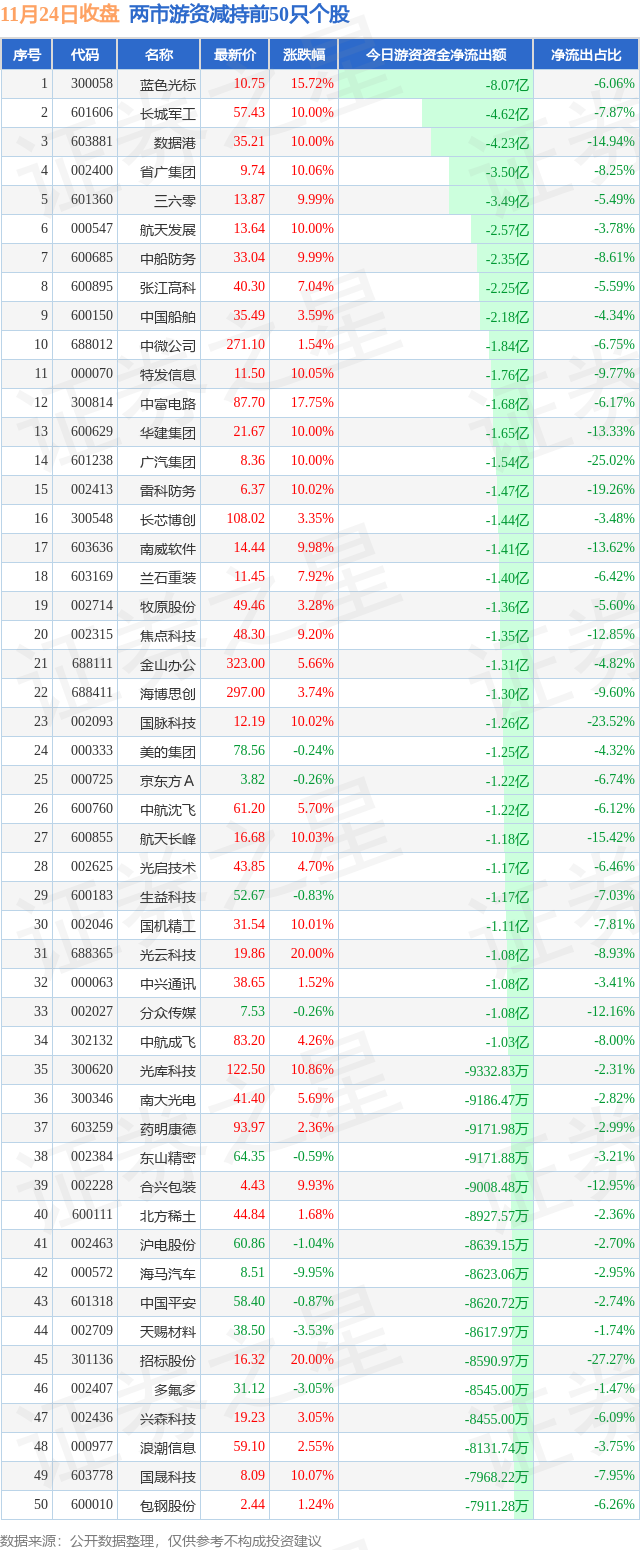Screen dimensions: 640x1550
Task: Click stock code 302132
Action: tap(92, 1041)
